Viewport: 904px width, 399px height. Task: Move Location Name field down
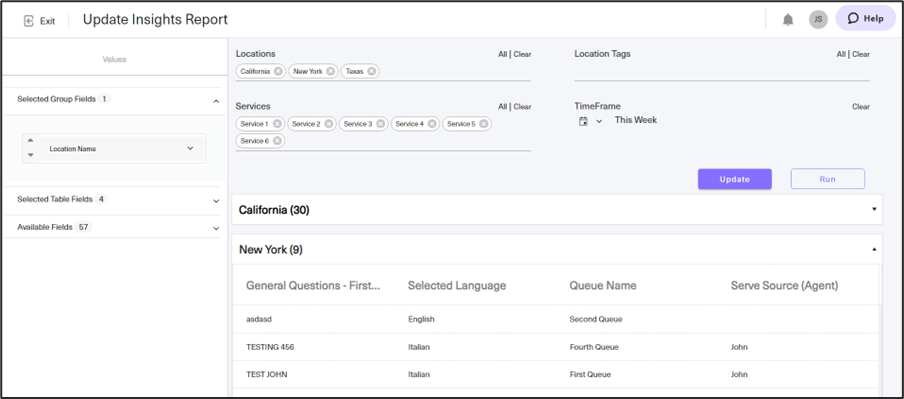[x=31, y=155]
